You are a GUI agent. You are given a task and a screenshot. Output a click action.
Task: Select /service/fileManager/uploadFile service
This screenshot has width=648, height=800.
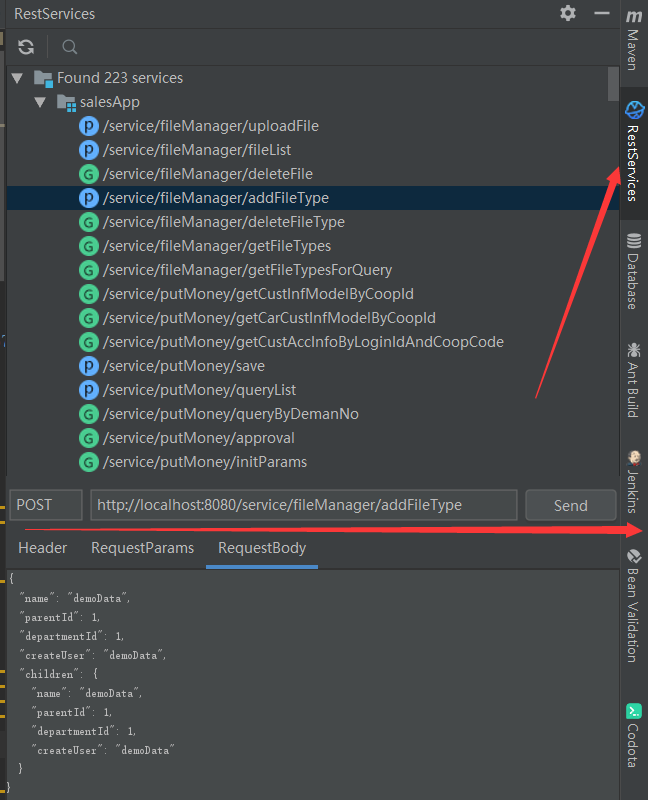(210, 126)
